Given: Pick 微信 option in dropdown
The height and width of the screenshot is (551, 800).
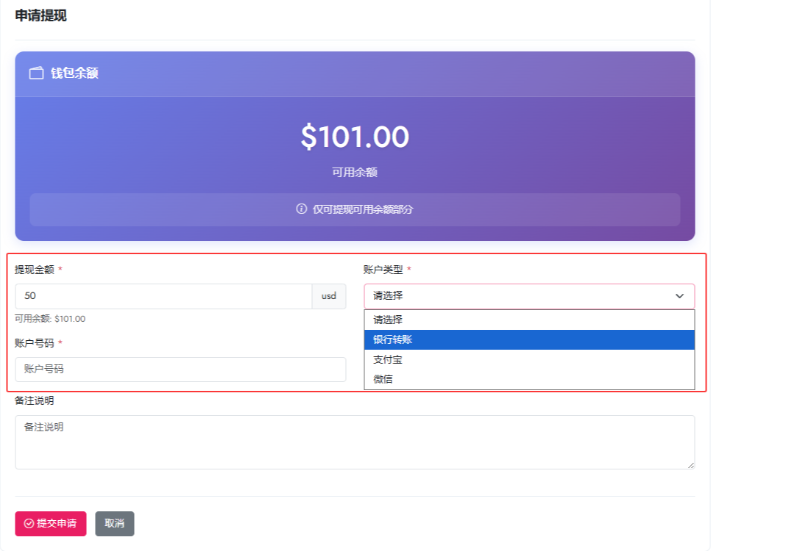Looking at the screenshot, I should (529, 379).
